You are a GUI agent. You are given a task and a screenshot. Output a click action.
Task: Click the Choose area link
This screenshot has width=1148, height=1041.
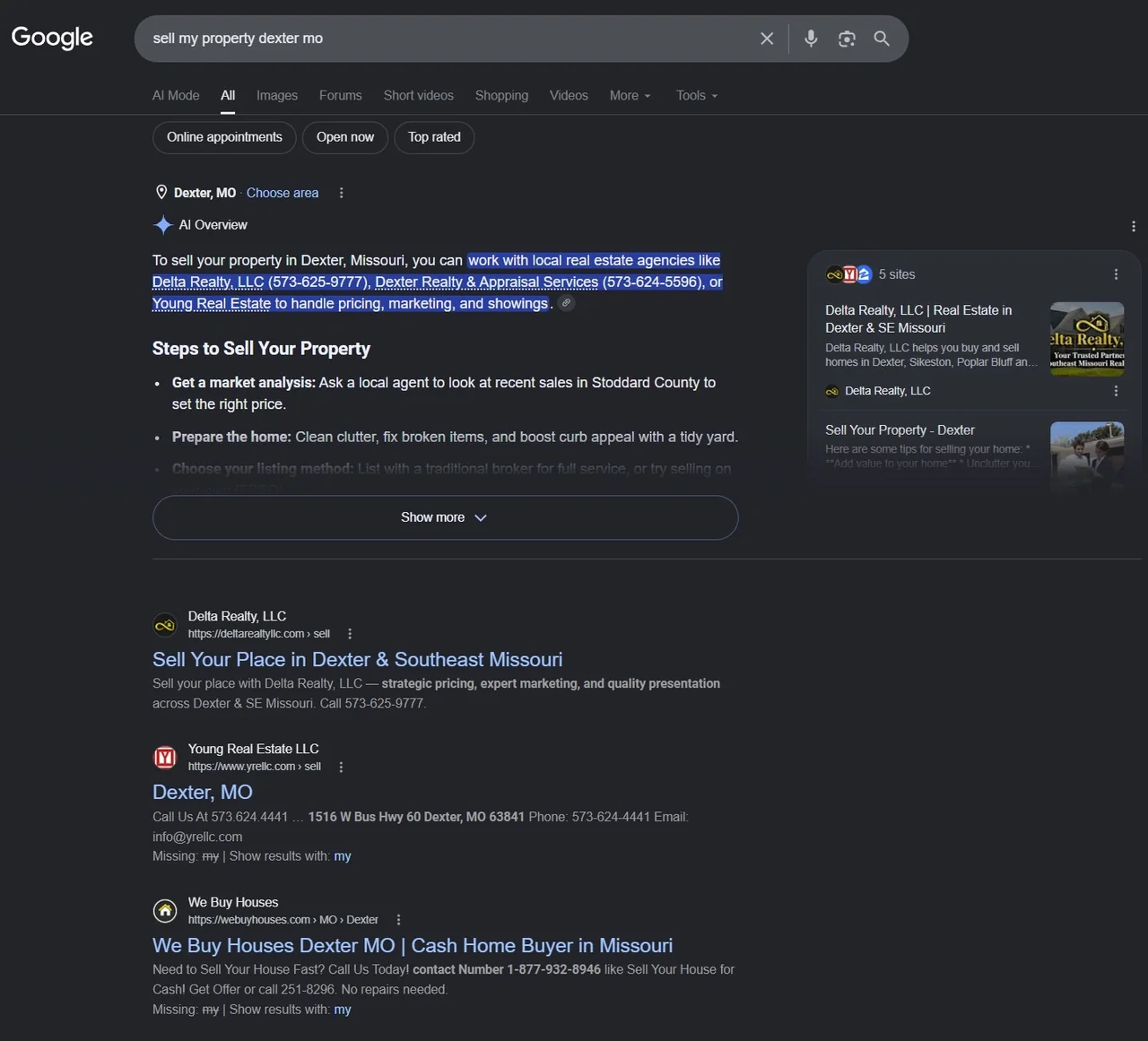283,193
